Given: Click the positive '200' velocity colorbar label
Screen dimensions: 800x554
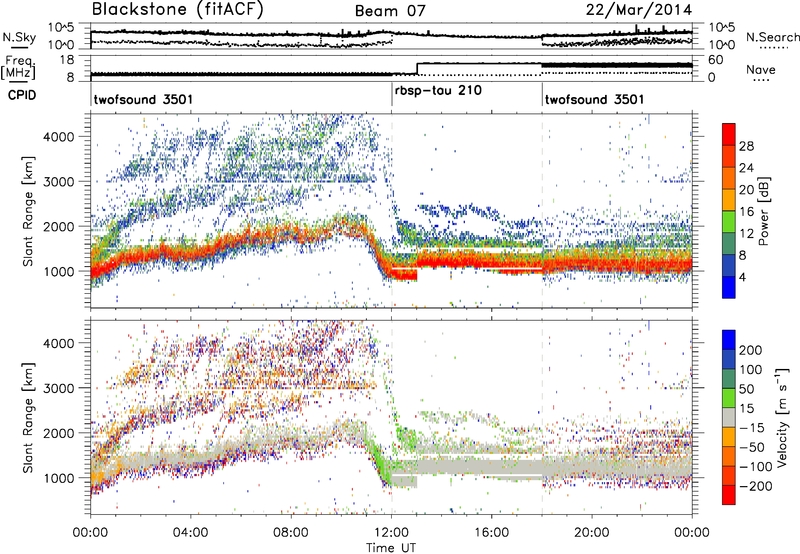Looking at the screenshot, I should [751, 350].
